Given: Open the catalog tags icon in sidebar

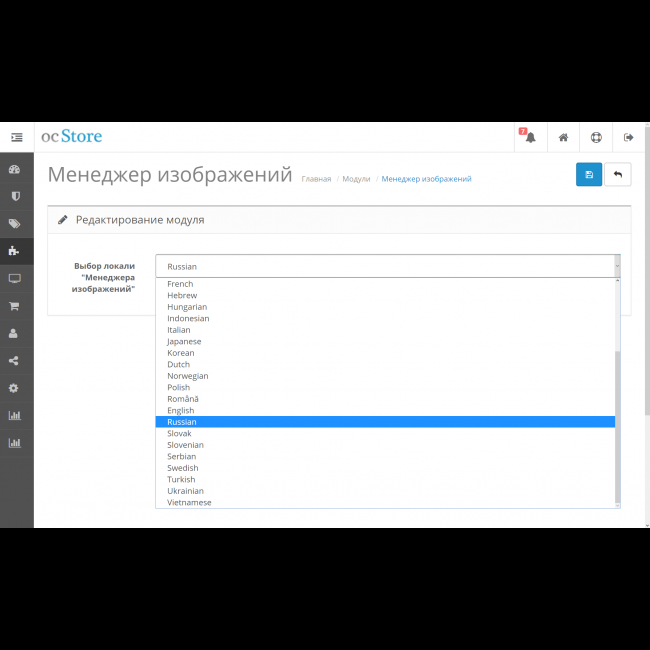Looking at the screenshot, I should coord(16,224).
